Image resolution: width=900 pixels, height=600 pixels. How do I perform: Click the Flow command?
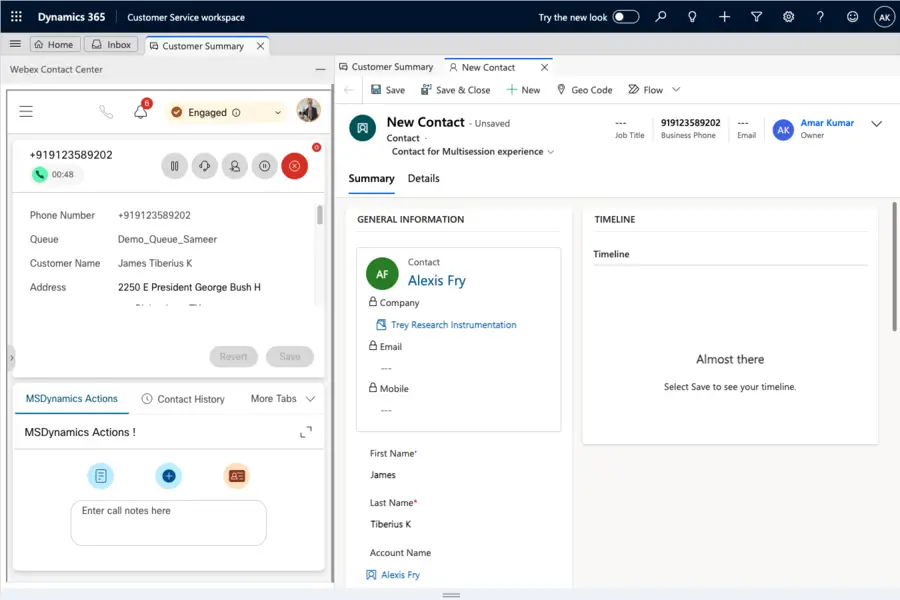[x=646, y=90]
